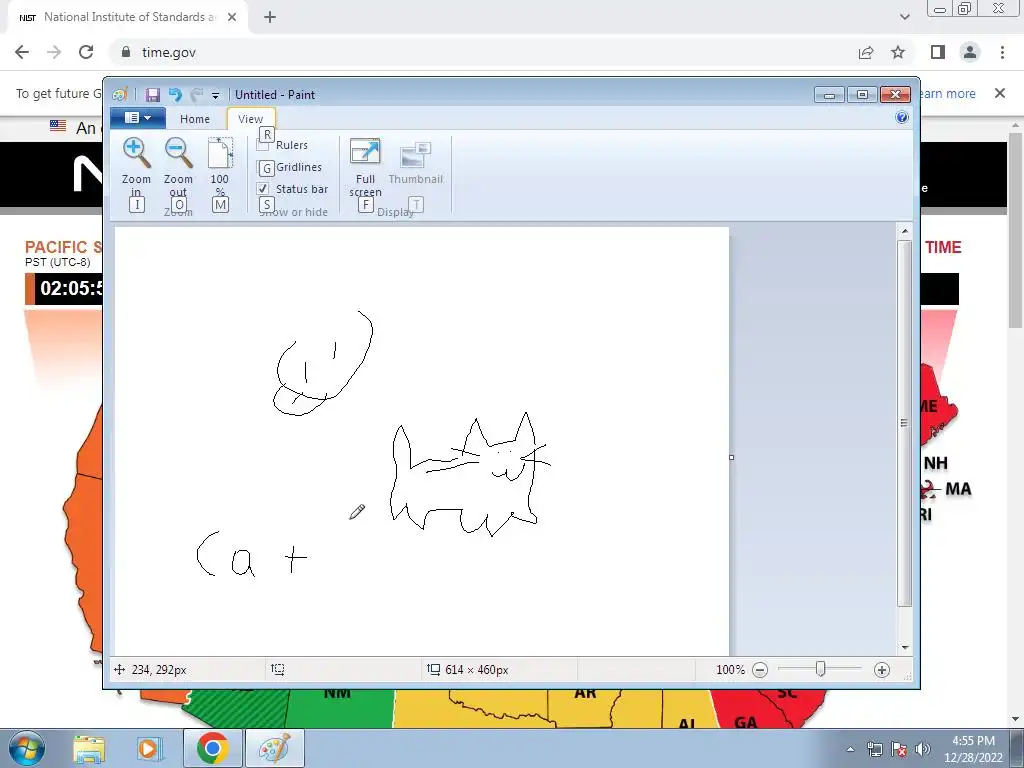Screen dimensions: 1024x768
Task: Uncheck the Status bar checkbox
Action: pos(263,189)
